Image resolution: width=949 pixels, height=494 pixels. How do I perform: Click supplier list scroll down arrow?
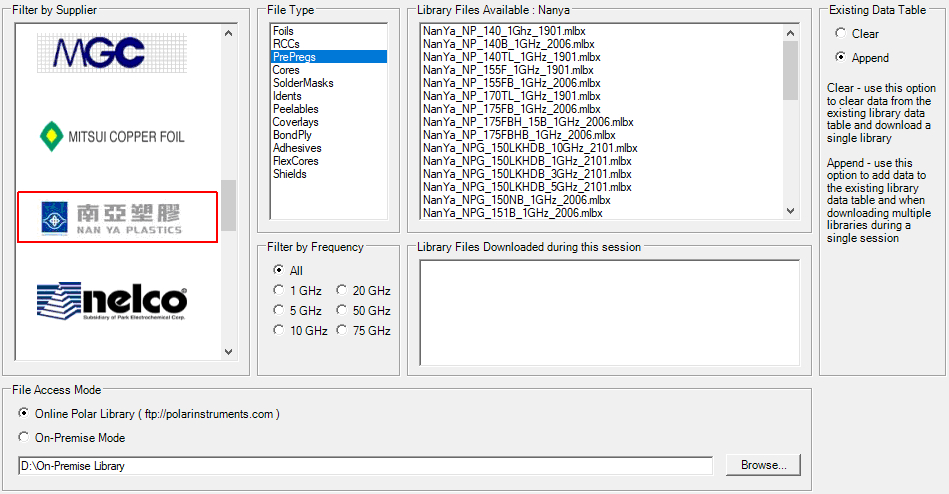[x=228, y=351]
